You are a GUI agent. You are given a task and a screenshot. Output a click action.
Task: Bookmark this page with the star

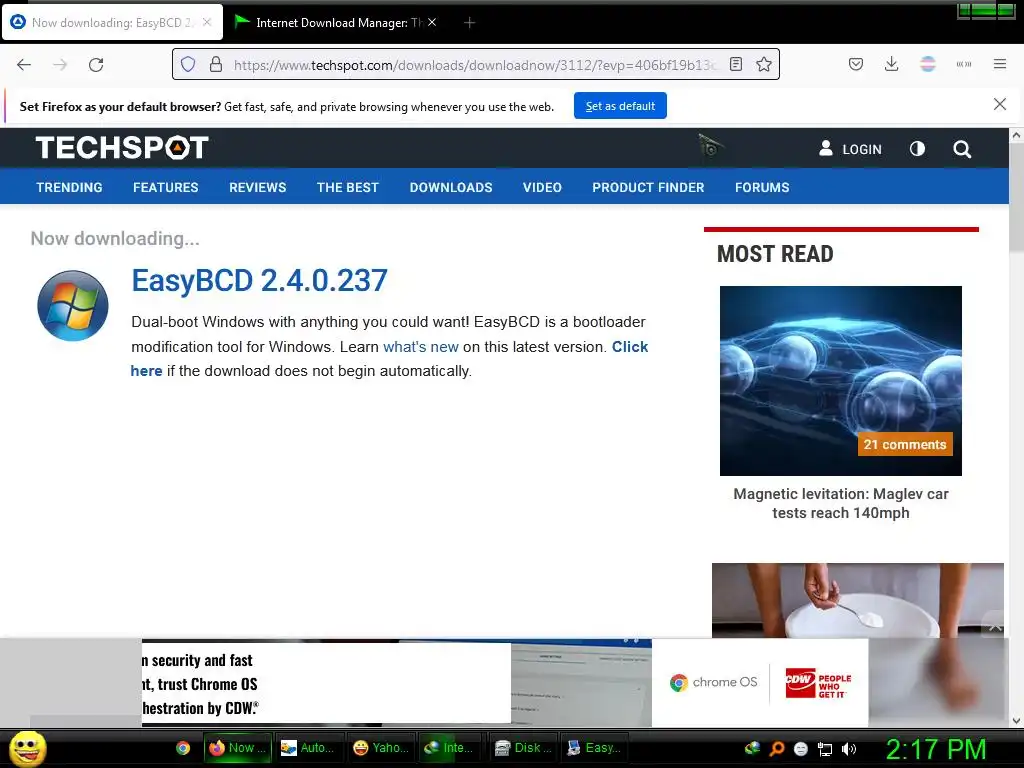click(763, 64)
